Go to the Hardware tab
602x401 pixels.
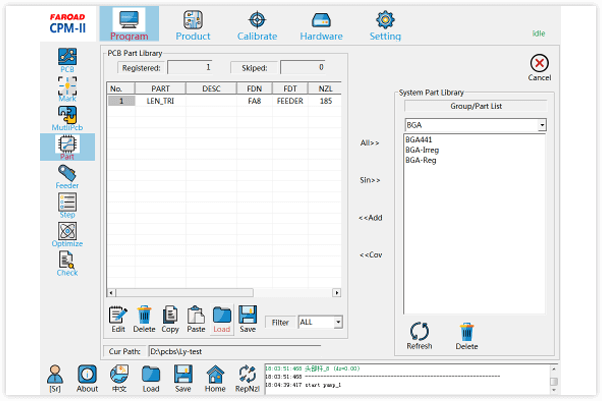[321, 25]
